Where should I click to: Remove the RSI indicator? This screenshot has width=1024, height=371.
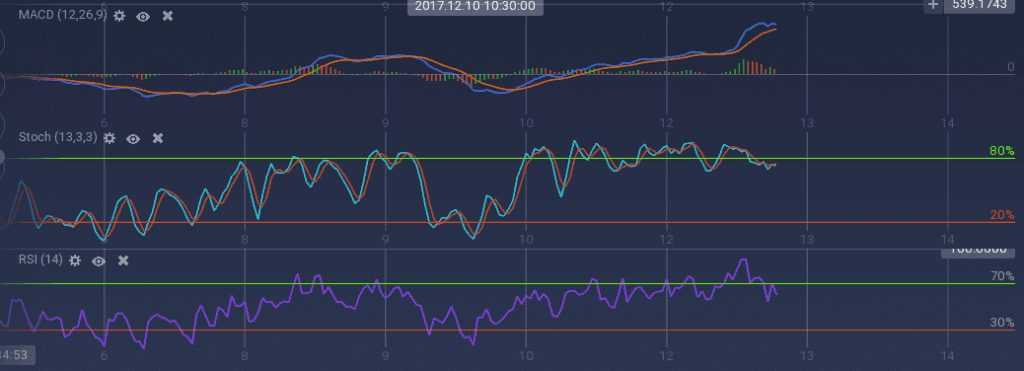(x=123, y=261)
